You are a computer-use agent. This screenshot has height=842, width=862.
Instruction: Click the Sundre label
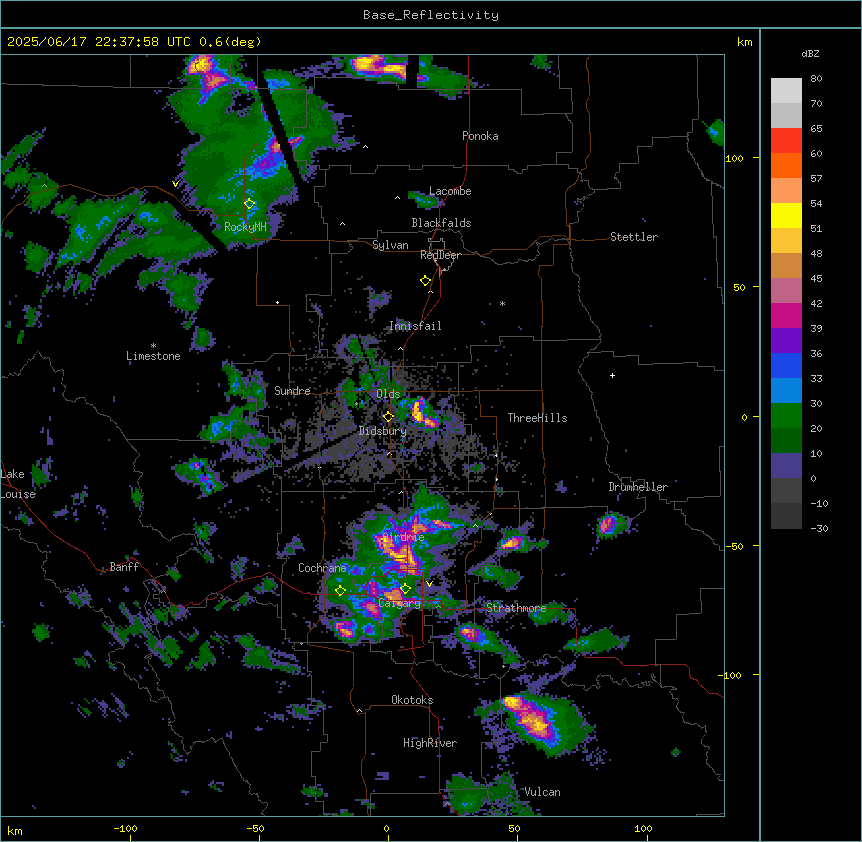[x=292, y=391]
